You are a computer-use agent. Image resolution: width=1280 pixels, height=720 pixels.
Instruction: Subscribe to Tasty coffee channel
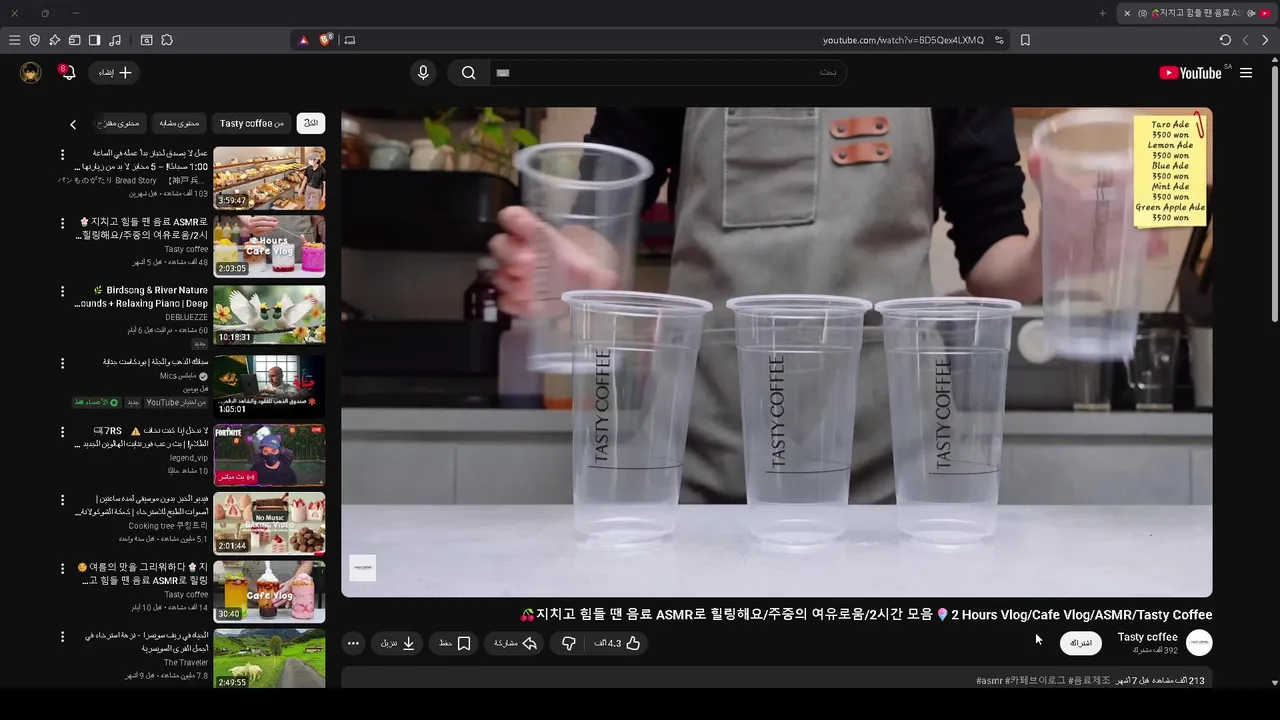tap(1081, 643)
